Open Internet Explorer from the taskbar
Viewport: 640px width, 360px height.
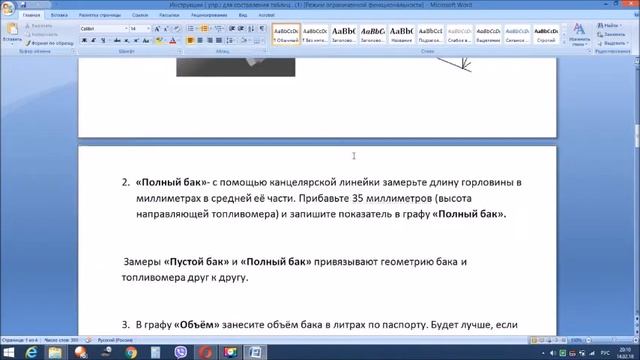coord(31,352)
